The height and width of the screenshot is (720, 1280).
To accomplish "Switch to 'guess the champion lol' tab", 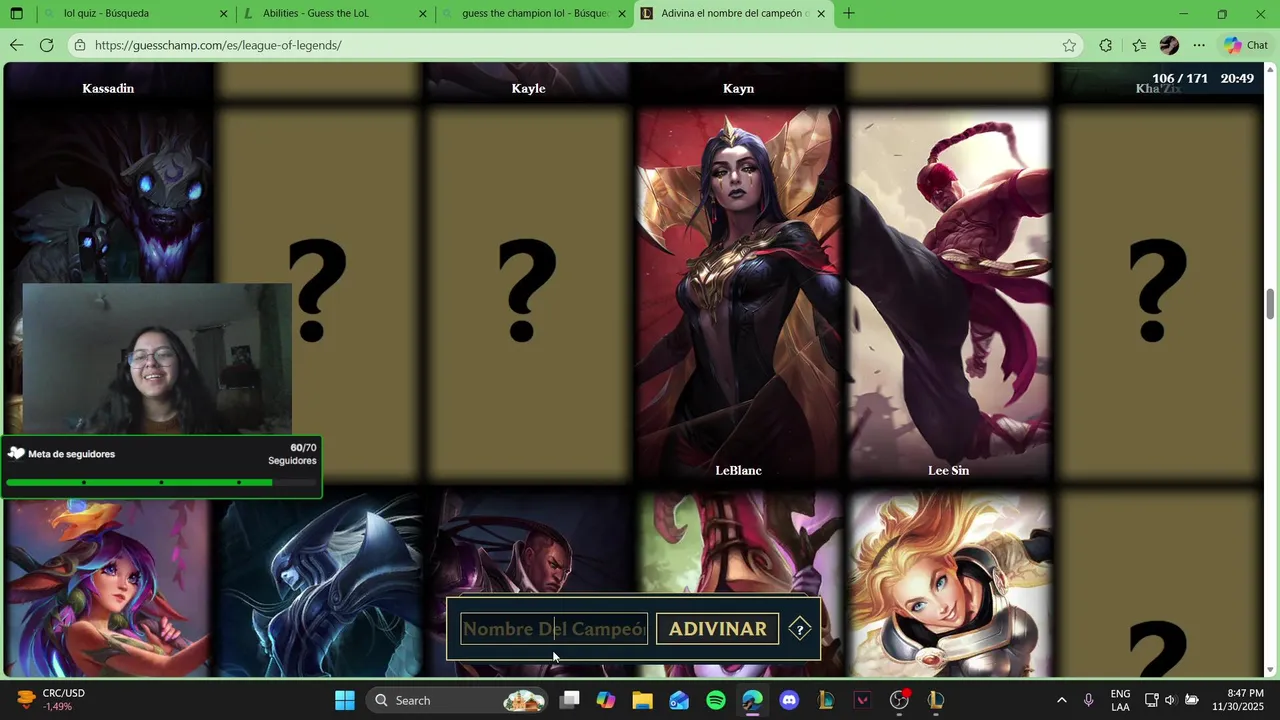I will pos(535,14).
